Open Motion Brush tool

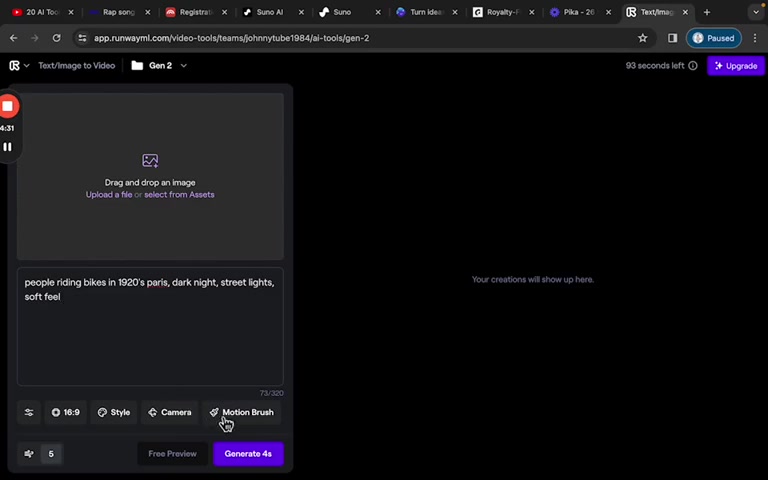[x=242, y=412]
